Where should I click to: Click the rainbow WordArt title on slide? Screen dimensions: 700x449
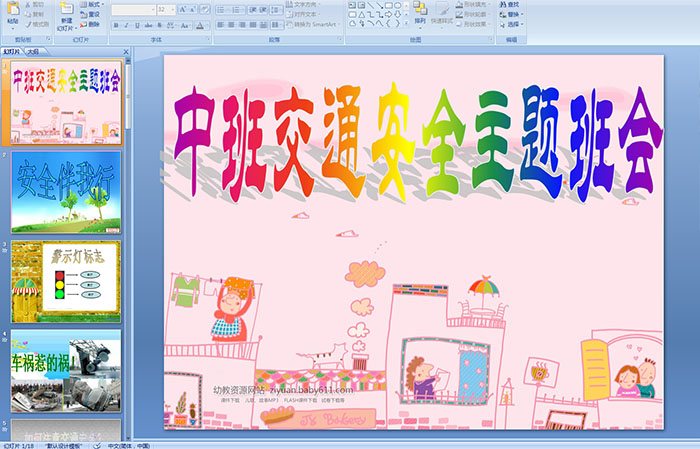tap(418, 142)
